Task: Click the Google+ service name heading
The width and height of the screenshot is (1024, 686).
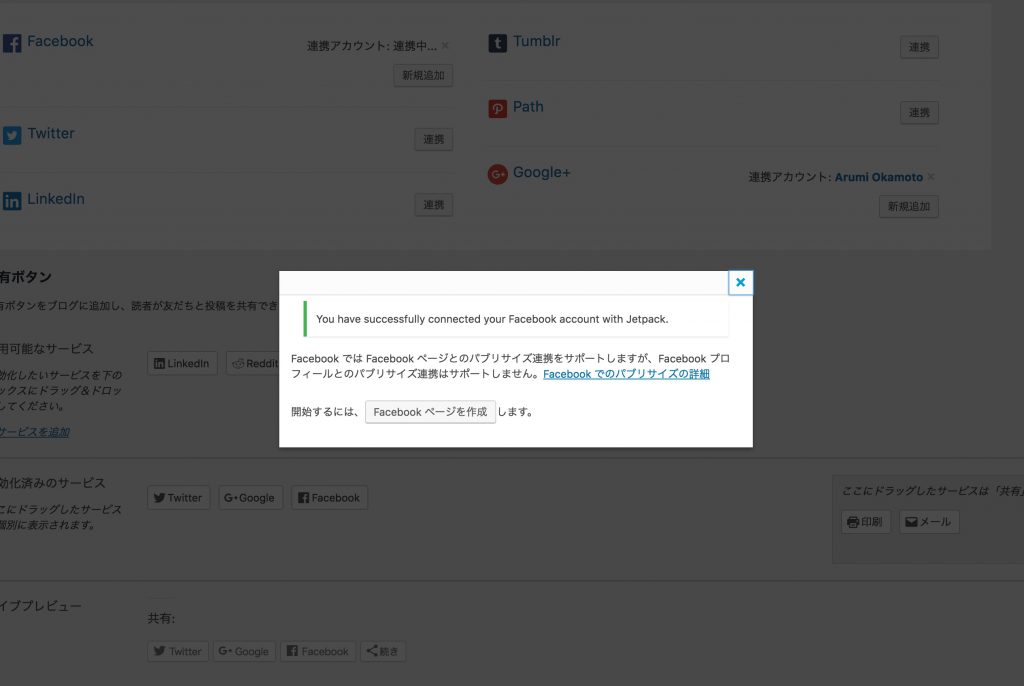Action: (541, 172)
